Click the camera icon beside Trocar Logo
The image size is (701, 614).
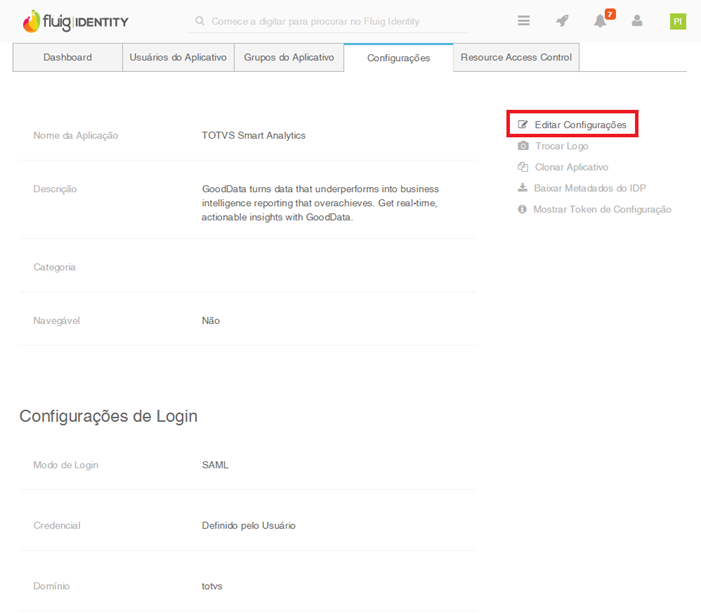point(523,146)
